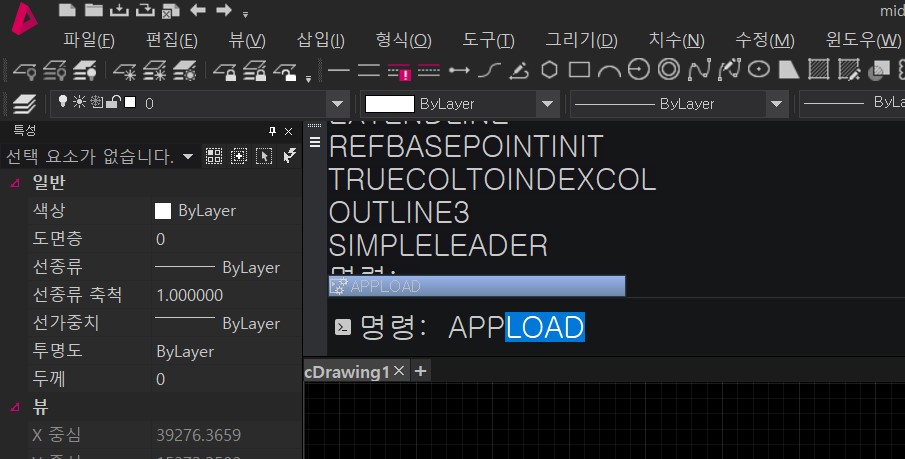Open the 편집(E) menu

[171, 40]
